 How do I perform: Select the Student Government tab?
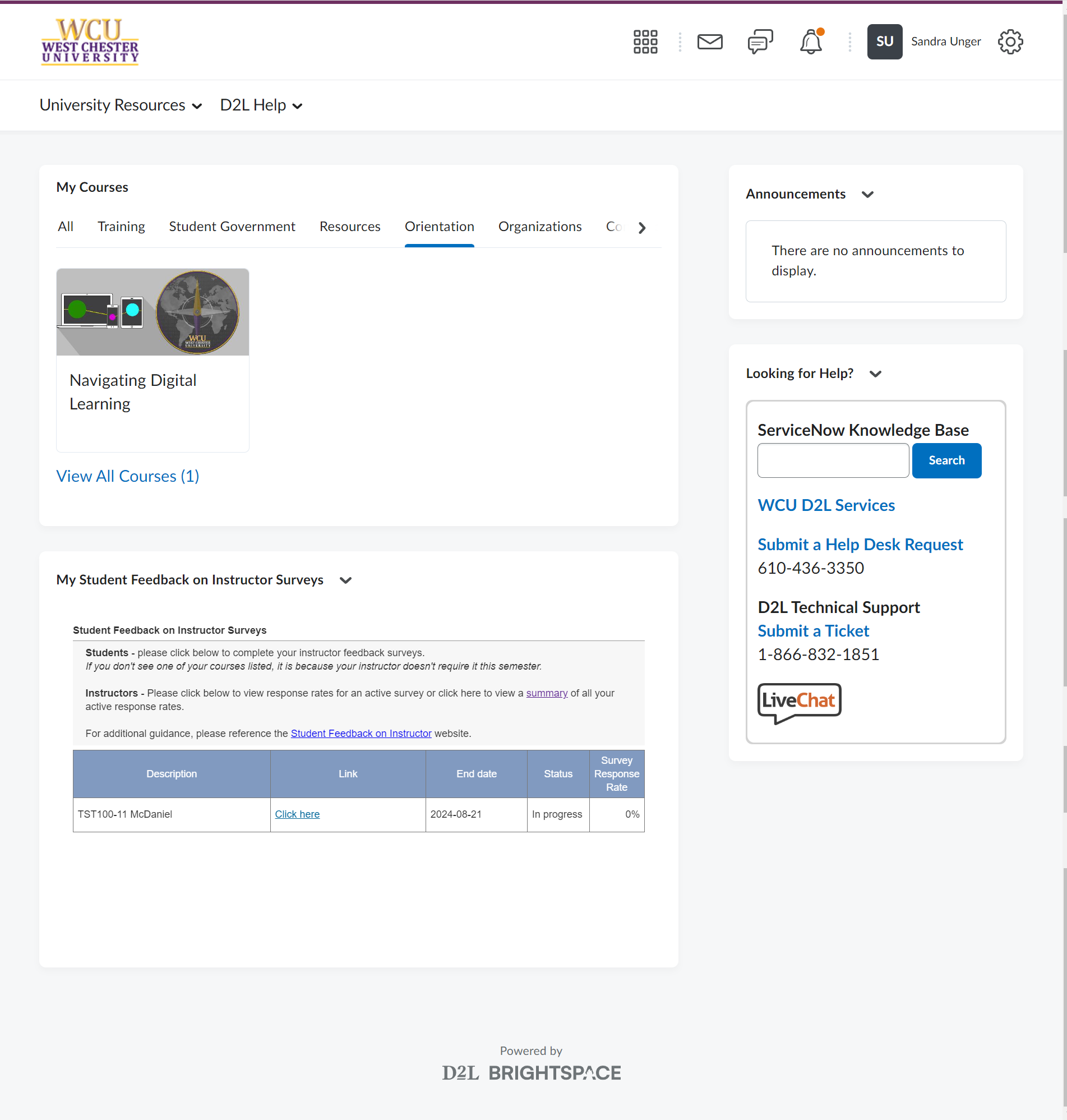pyautogui.click(x=232, y=227)
